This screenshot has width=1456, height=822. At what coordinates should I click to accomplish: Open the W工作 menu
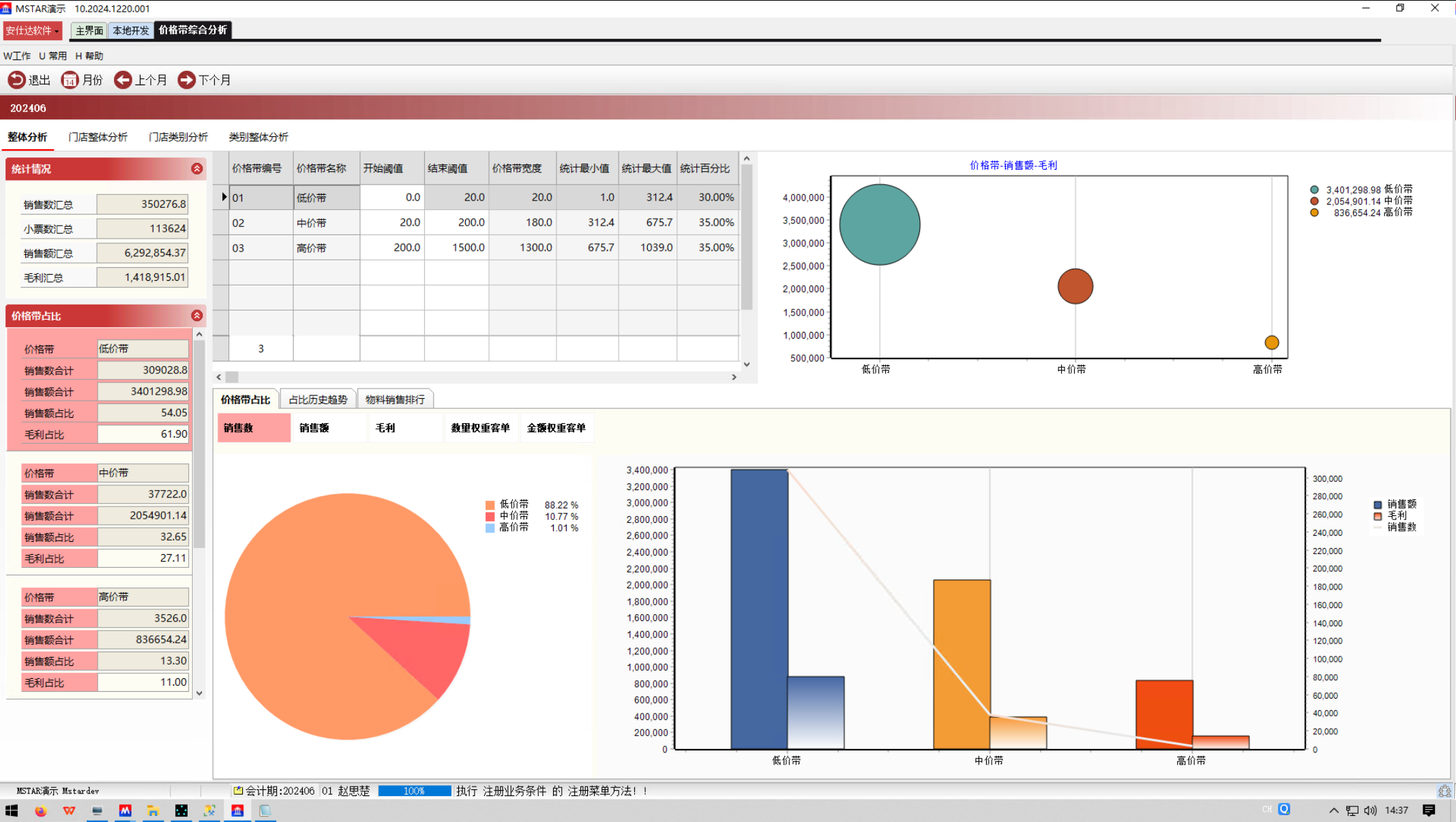point(17,56)
